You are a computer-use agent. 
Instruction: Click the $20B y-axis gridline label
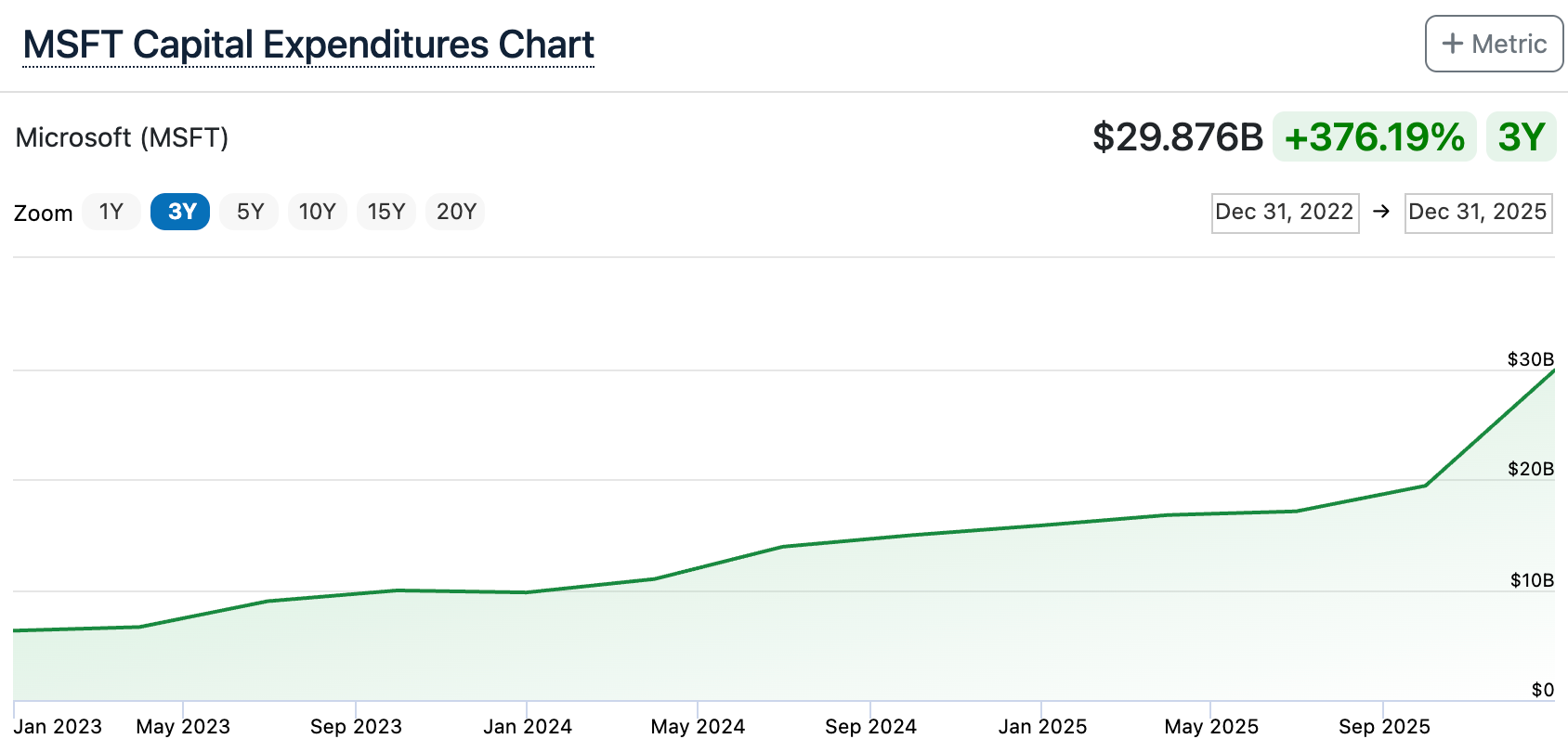click(x=1531, y=469)
